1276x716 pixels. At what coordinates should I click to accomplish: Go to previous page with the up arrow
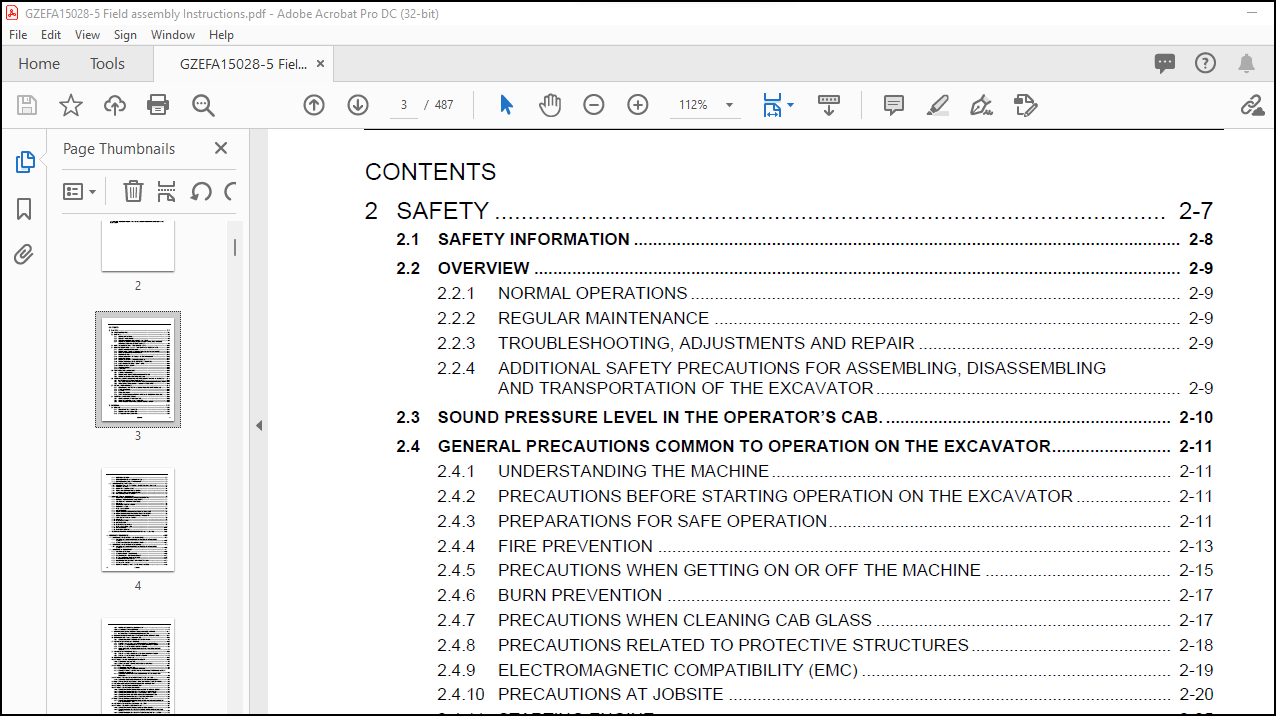(x=314, y=105)
